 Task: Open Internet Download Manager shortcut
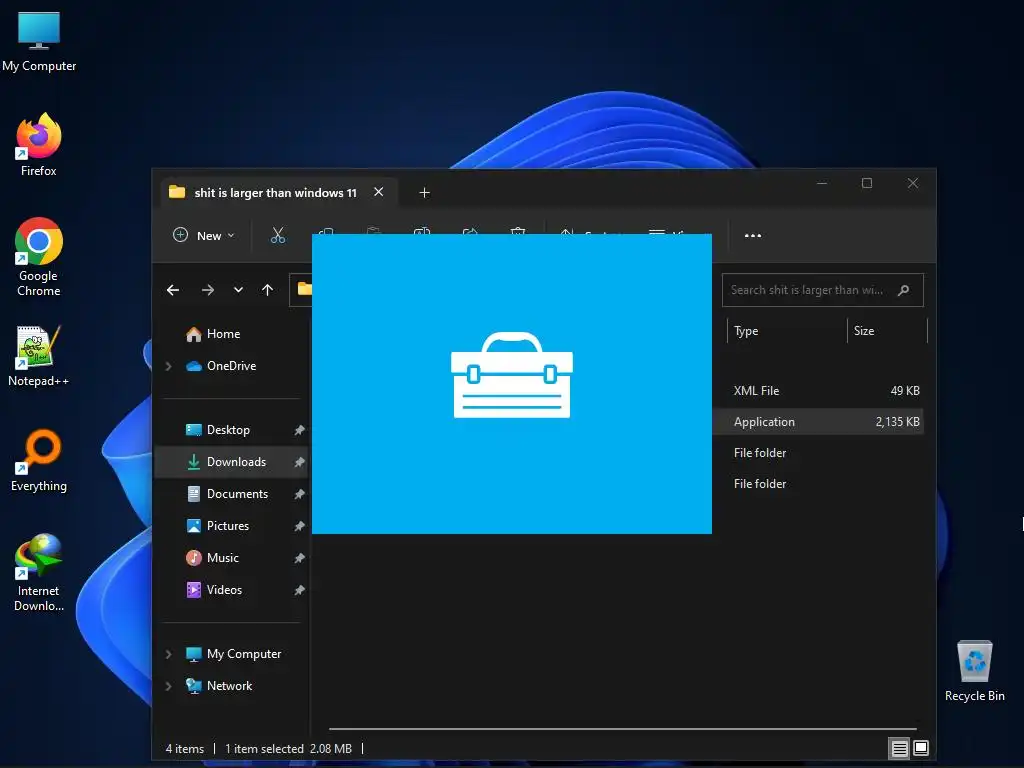pos(39,573)
